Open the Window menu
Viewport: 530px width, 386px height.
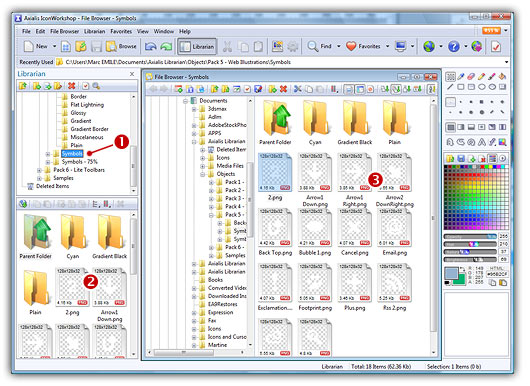click(164, 31)
